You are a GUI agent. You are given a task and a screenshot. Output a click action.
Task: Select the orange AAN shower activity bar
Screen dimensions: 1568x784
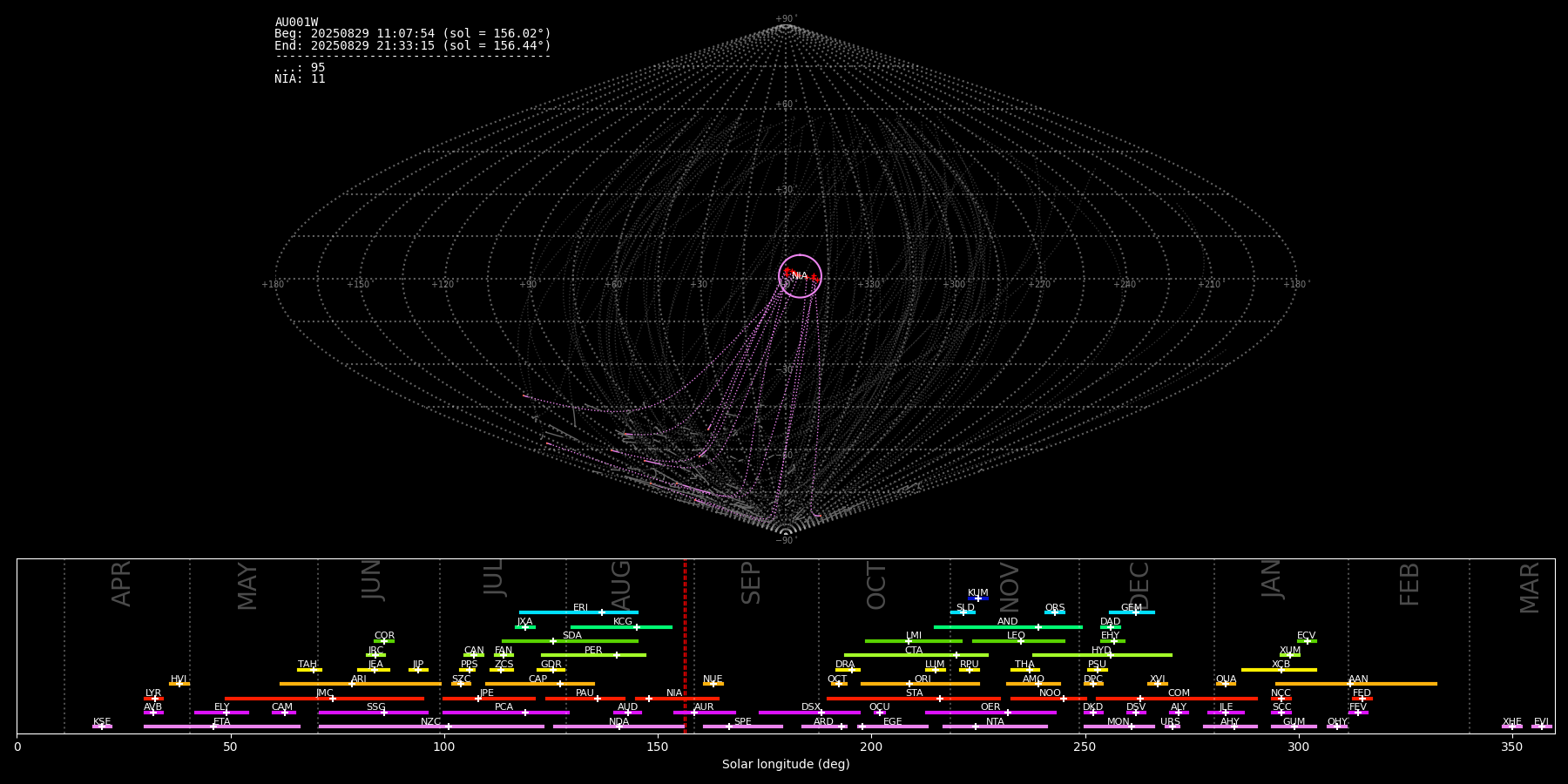(1394, 684)
